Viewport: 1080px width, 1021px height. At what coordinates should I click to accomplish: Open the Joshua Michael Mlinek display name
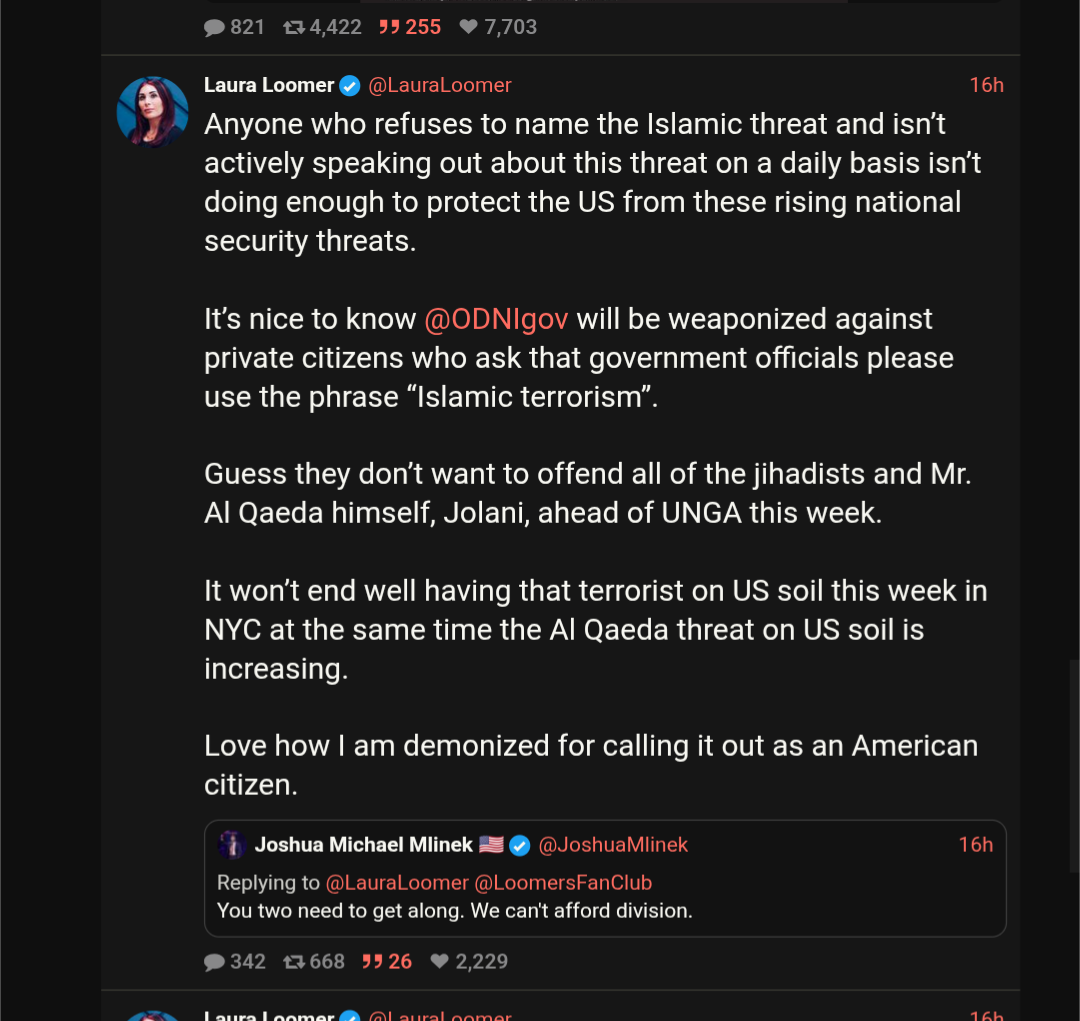click(x=363, y=845)
